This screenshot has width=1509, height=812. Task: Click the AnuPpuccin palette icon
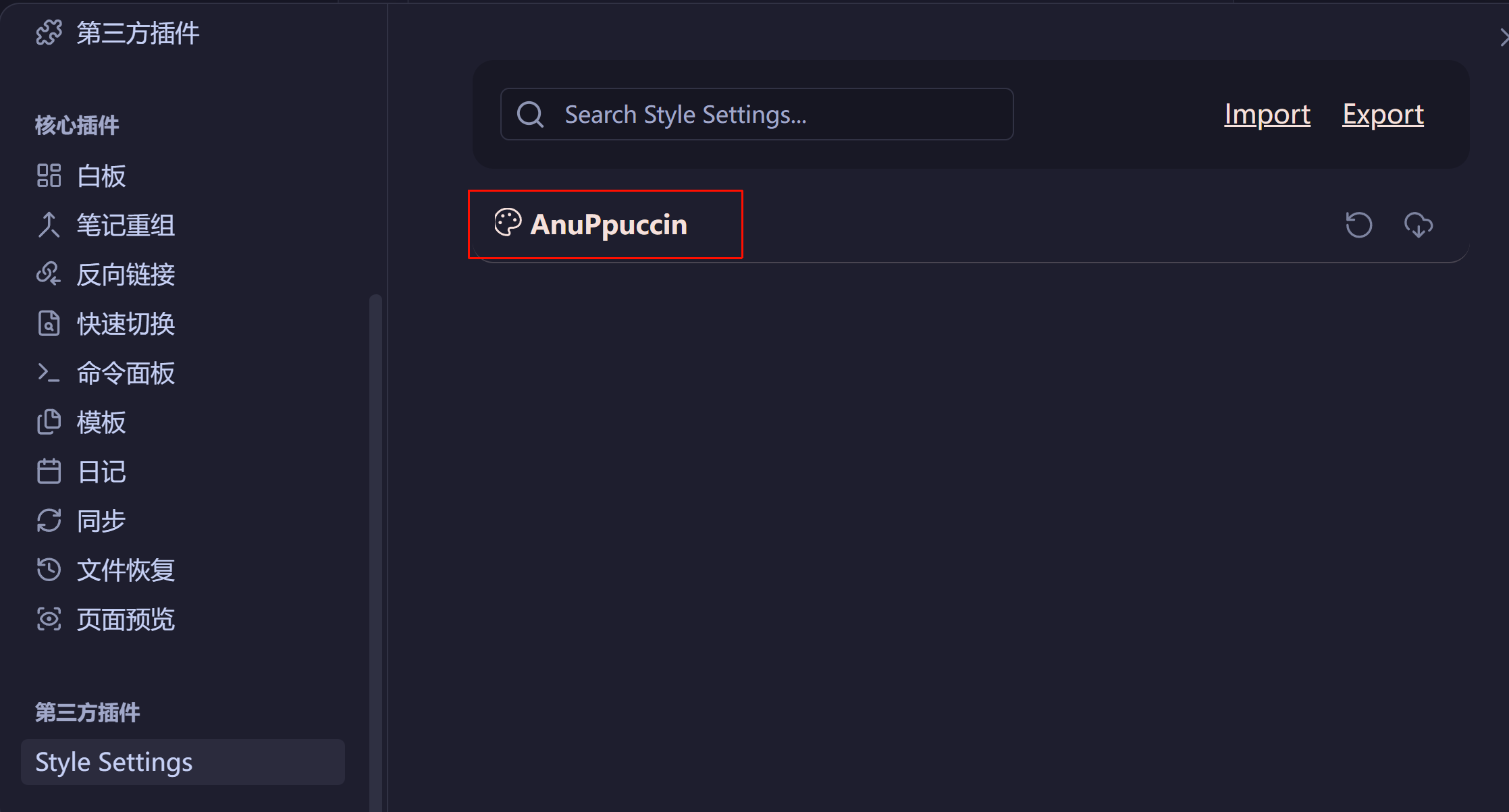pyautogui.click(x=508, y=223)
